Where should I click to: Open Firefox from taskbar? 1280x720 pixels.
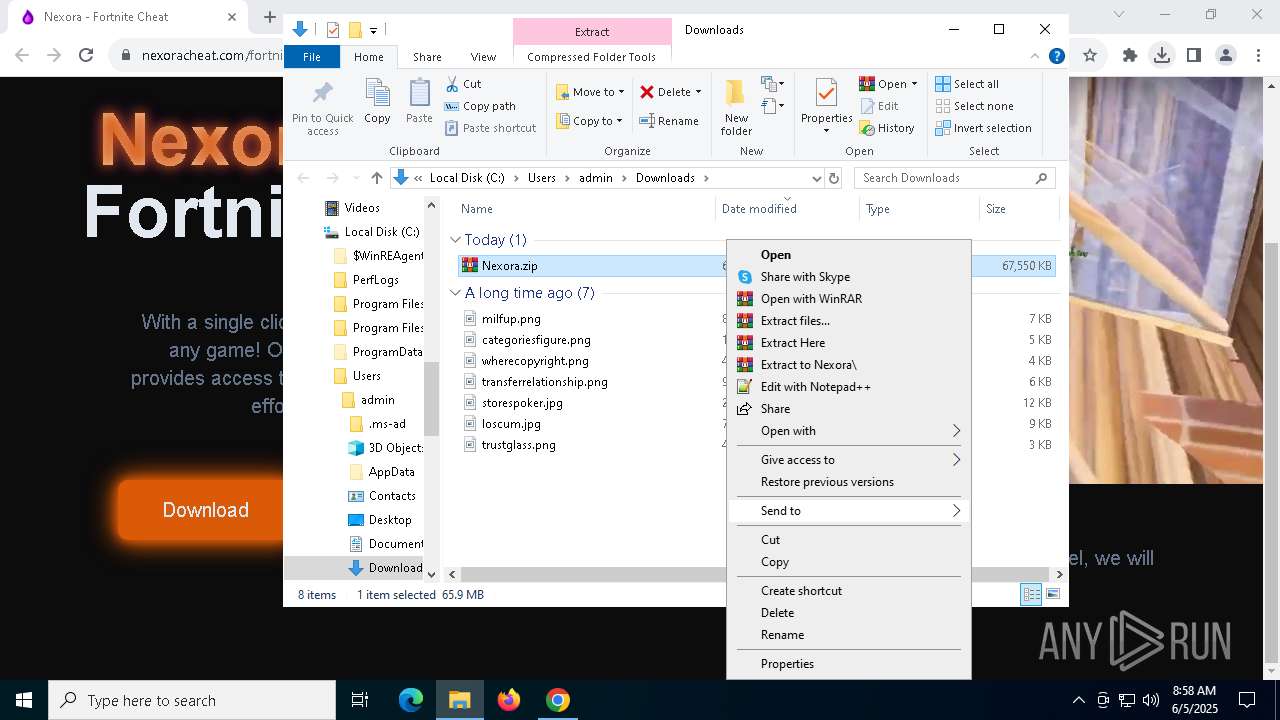[509, 700]
